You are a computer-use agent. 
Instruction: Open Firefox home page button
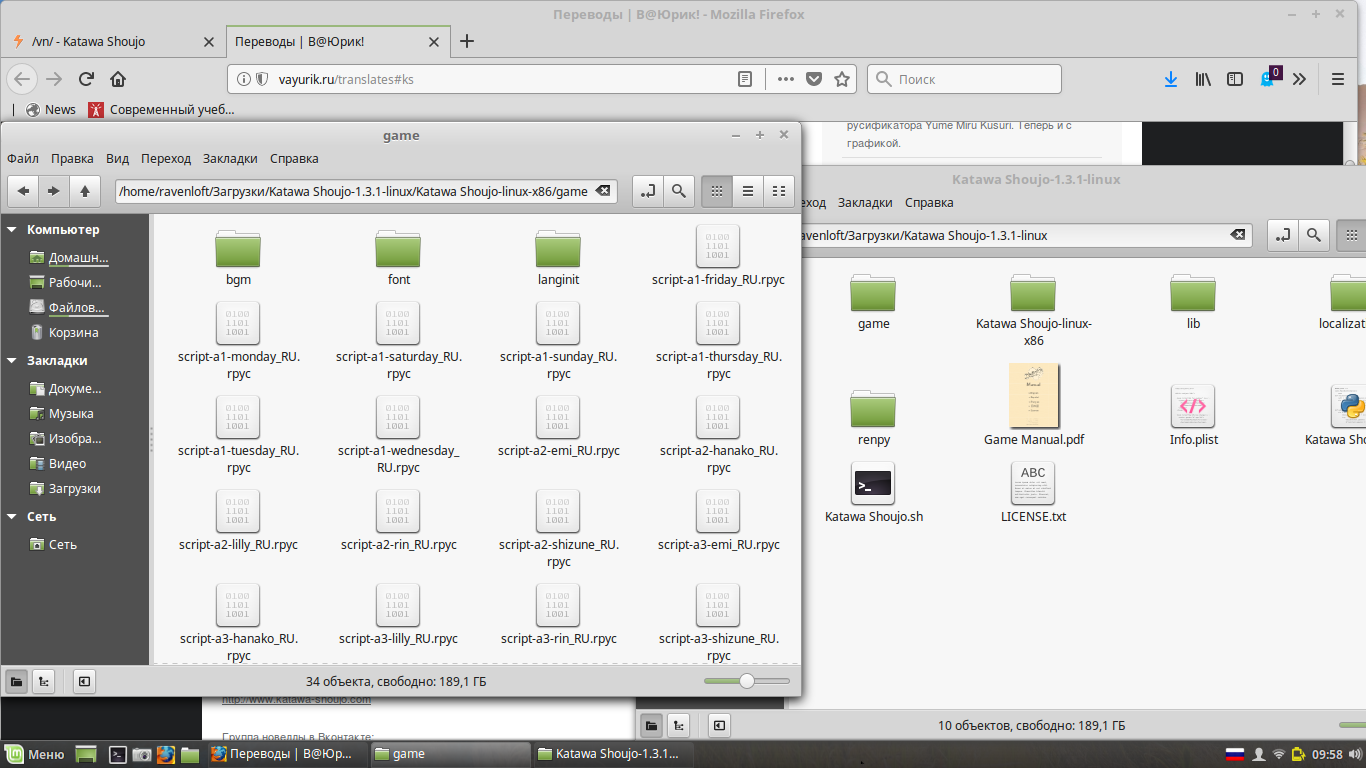point(118,79)
